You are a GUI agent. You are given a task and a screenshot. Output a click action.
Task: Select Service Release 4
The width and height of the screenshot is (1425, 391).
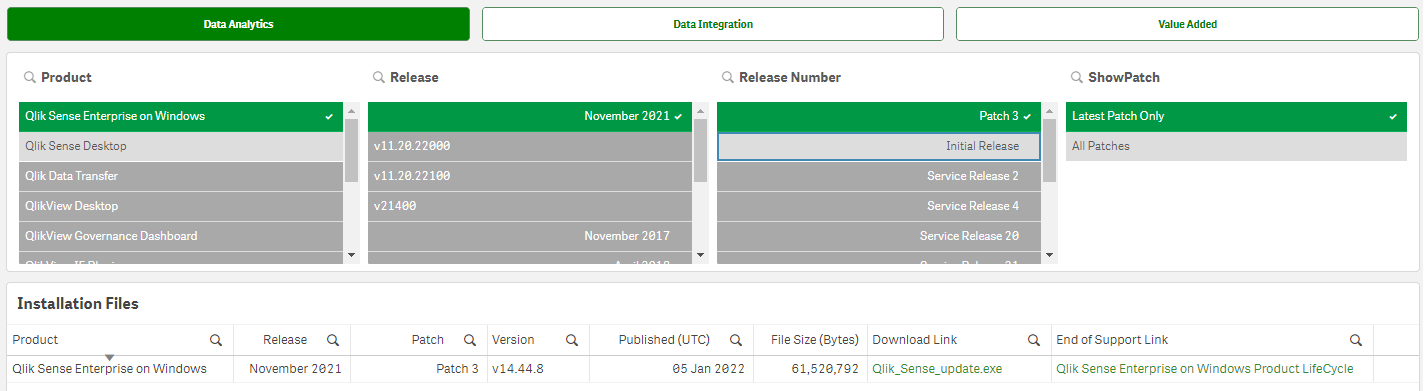pos(879,206)
